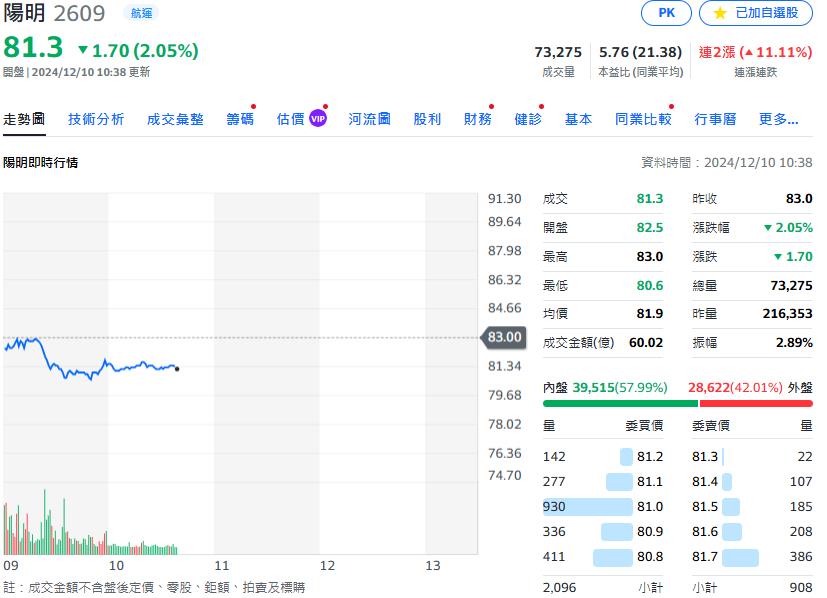Click bid price 81.2

(650, 457)
